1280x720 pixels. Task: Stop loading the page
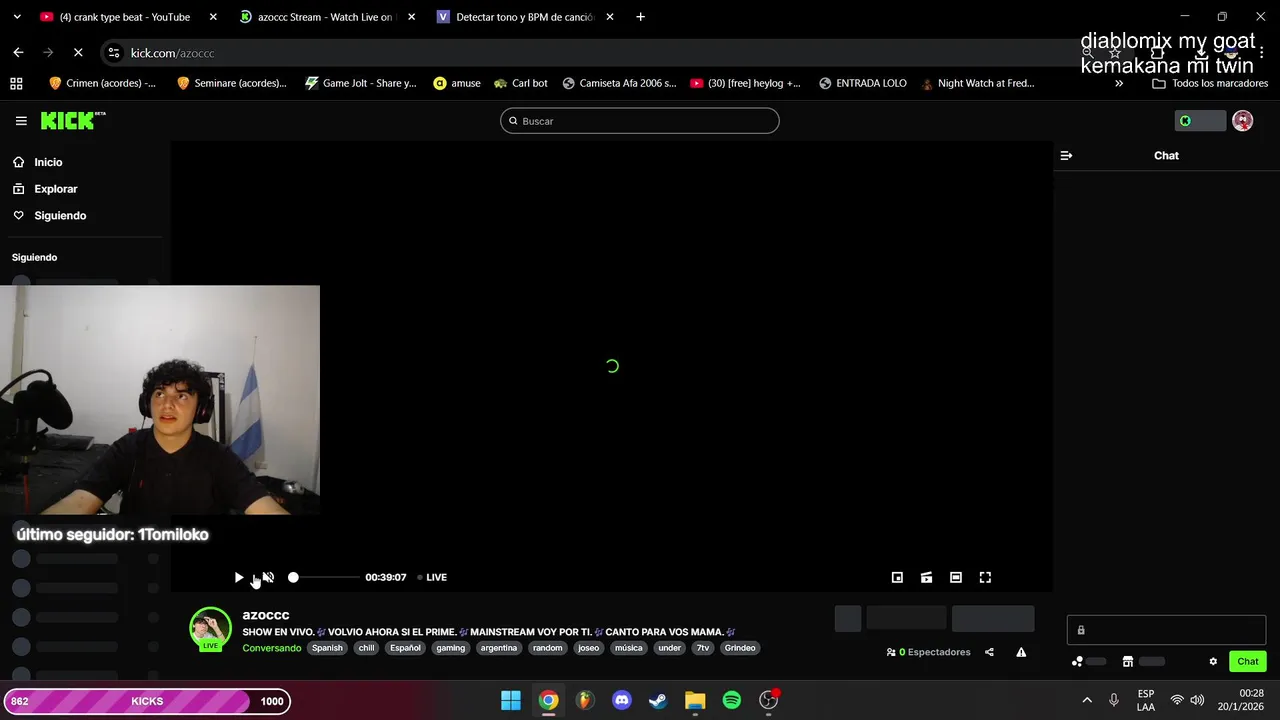[78, 53]
